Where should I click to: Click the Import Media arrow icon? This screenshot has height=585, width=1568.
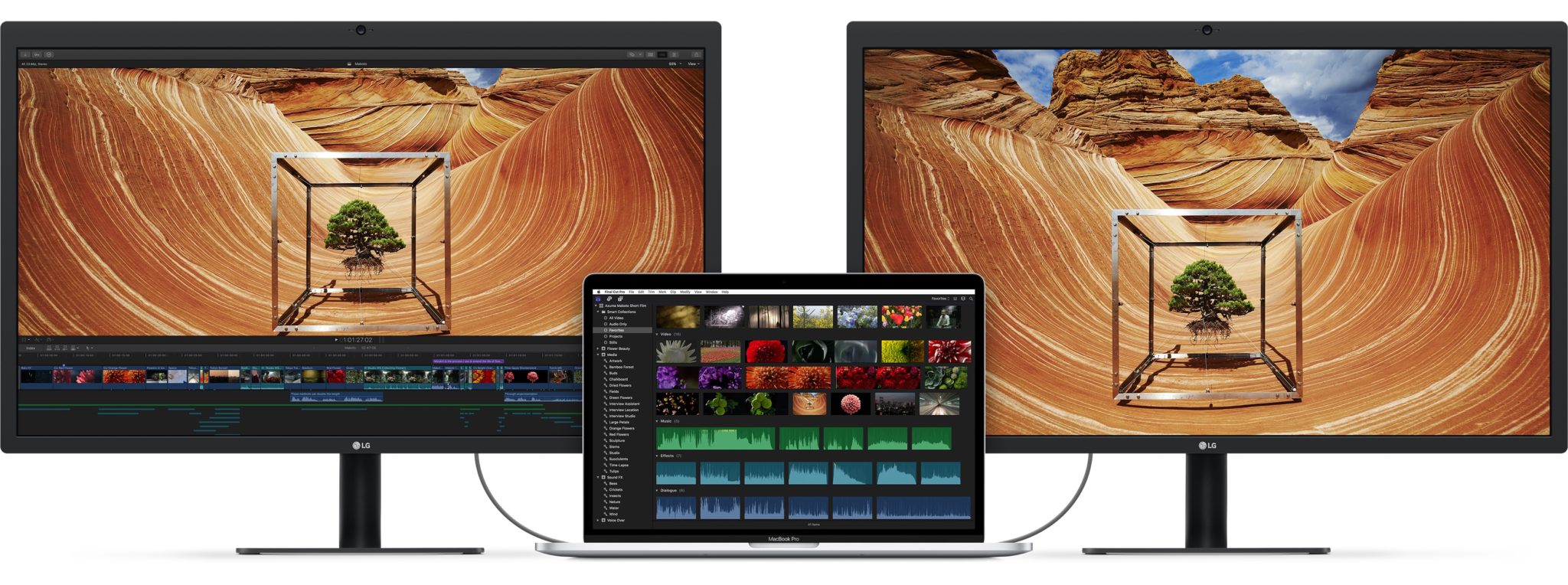25,54
